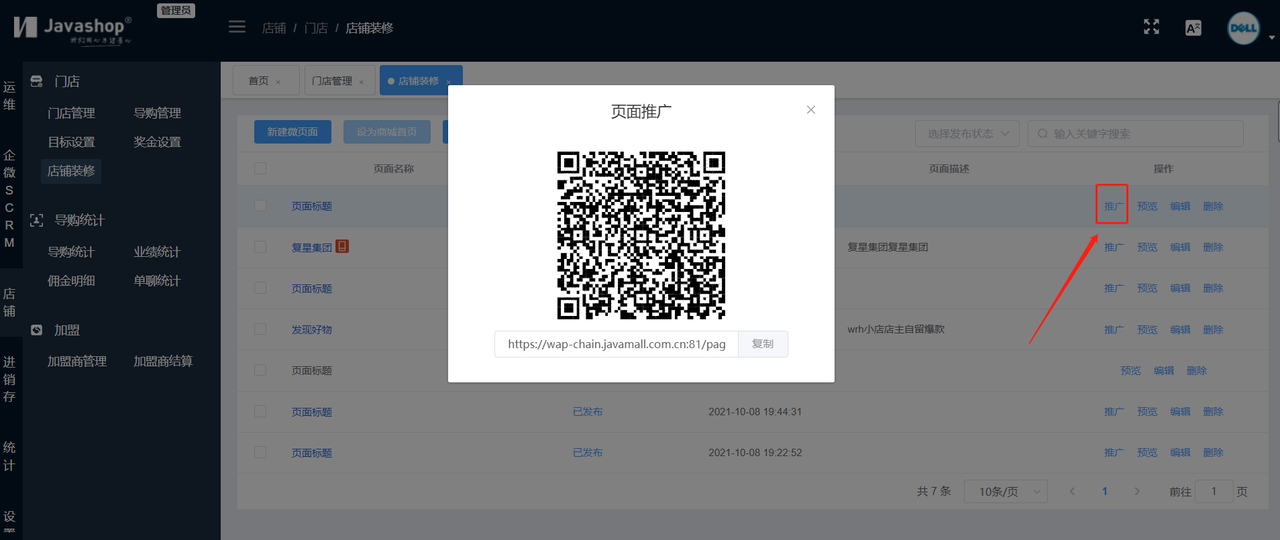Click the red badge icon beside 复星集团

click(x=342, y=246)
